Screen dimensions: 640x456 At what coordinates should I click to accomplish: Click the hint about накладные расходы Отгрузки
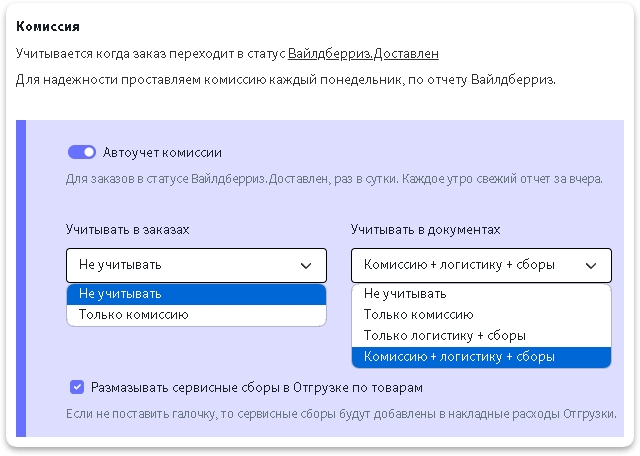point(341,413)
